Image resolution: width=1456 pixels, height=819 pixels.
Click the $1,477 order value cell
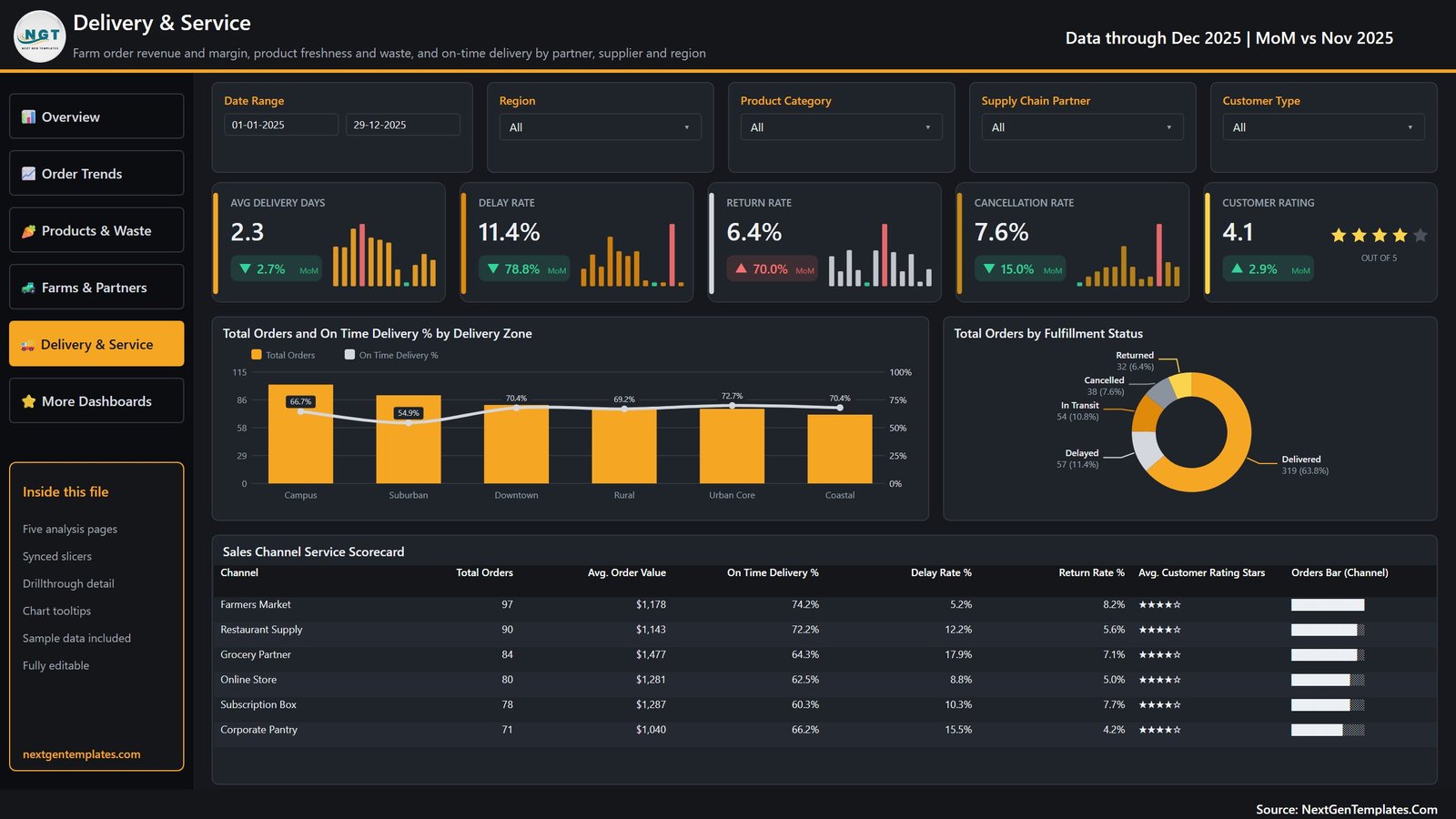pos(651,655)
